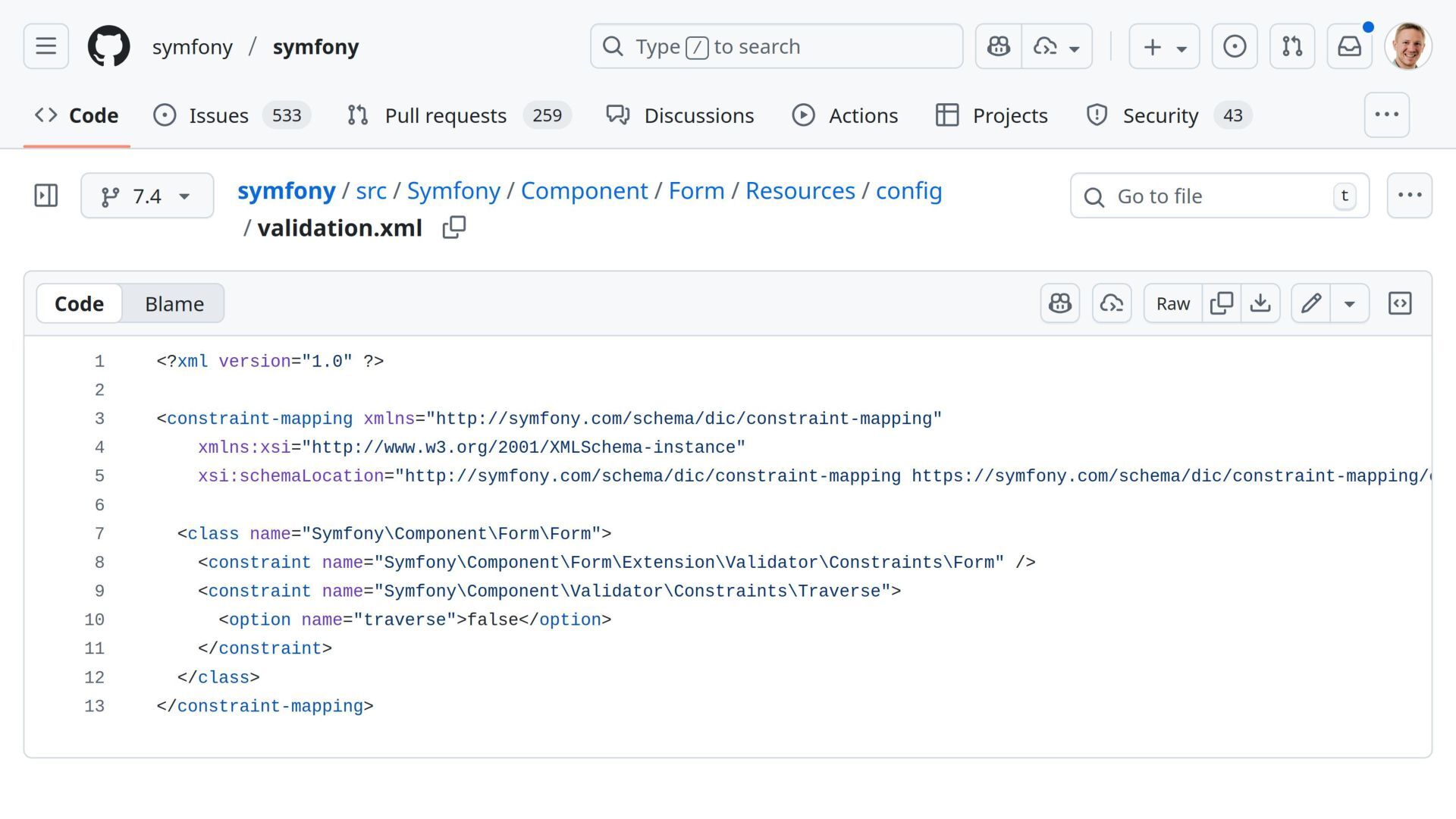Open the Raw file view

click(1172, 303)
